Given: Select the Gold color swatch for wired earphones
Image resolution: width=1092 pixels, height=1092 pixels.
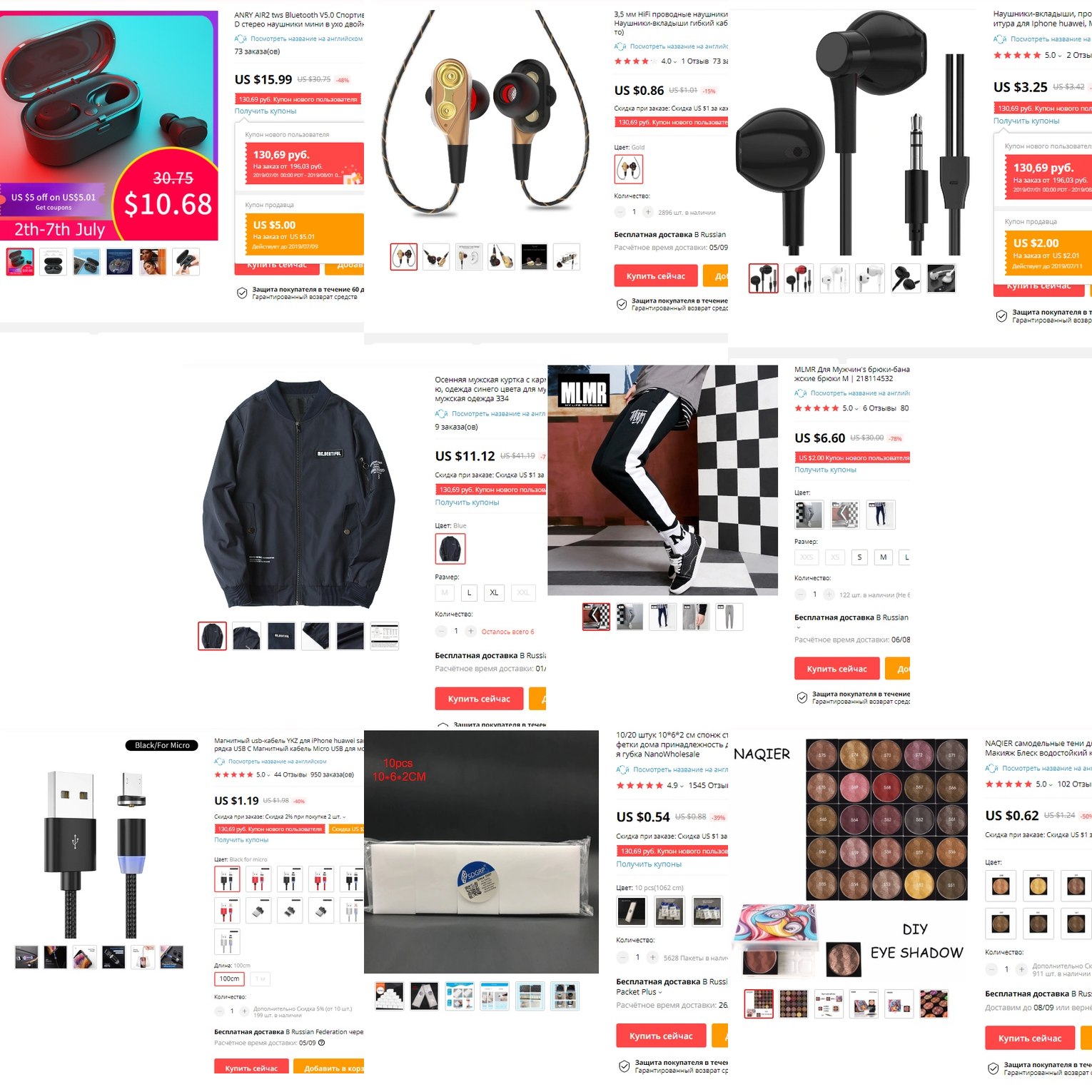Looking at the screenshot, I should pyautogui.click(x=628, y=169).
